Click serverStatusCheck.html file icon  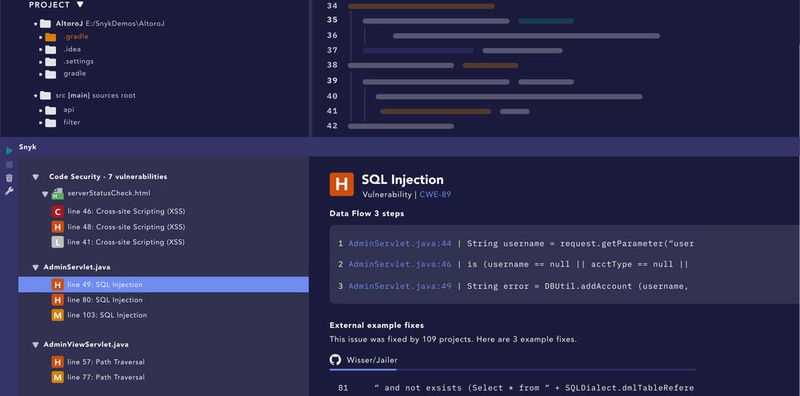pos(58,193)
